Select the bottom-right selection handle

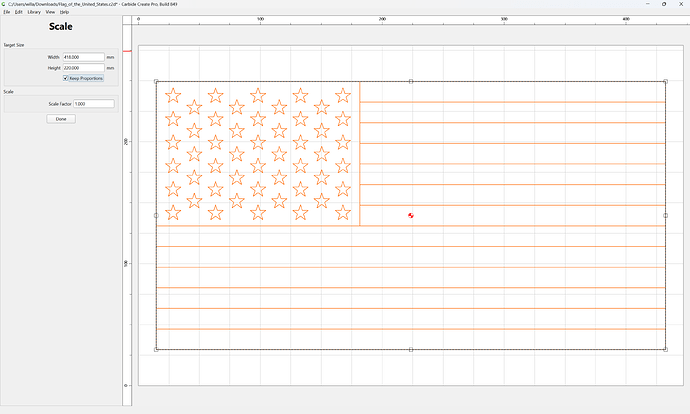click(x=665, y=350)
